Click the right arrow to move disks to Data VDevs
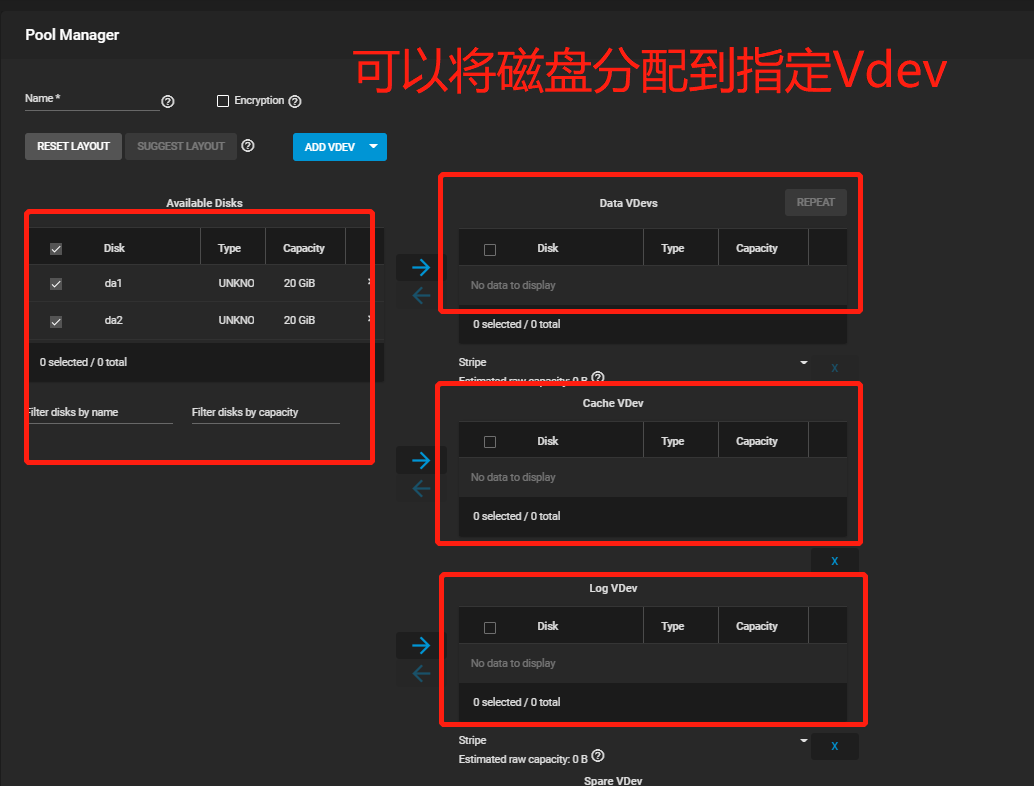The width and height of the screenshot is (1034, 786). coord(419,267)
